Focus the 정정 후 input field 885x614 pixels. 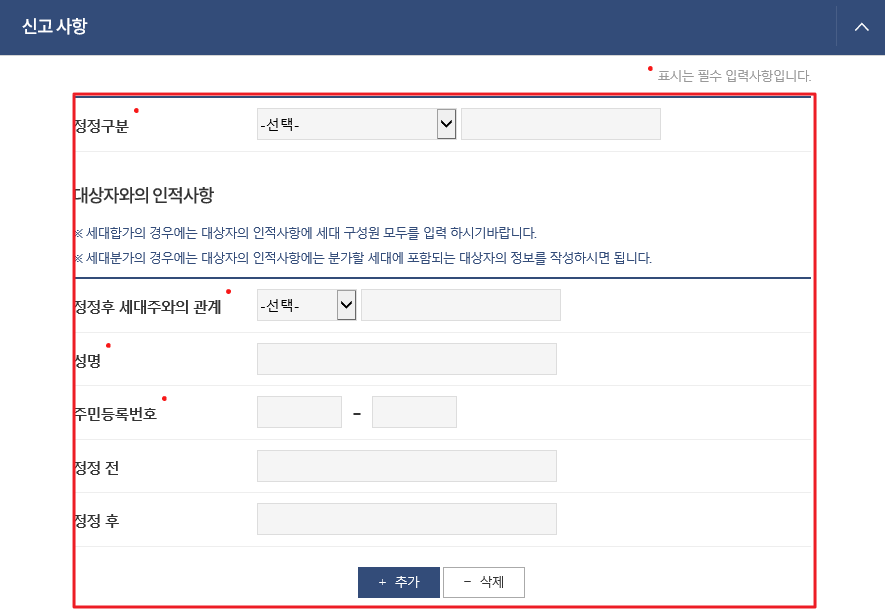coord(406,519)
